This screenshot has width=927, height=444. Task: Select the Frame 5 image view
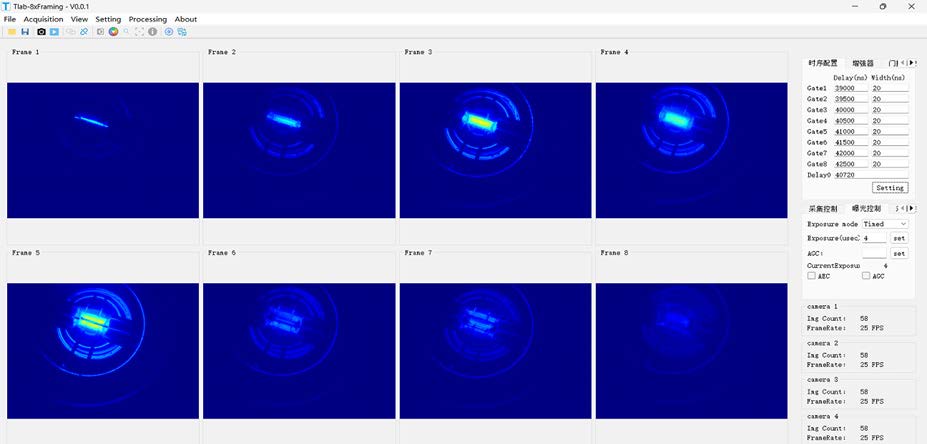102,333
